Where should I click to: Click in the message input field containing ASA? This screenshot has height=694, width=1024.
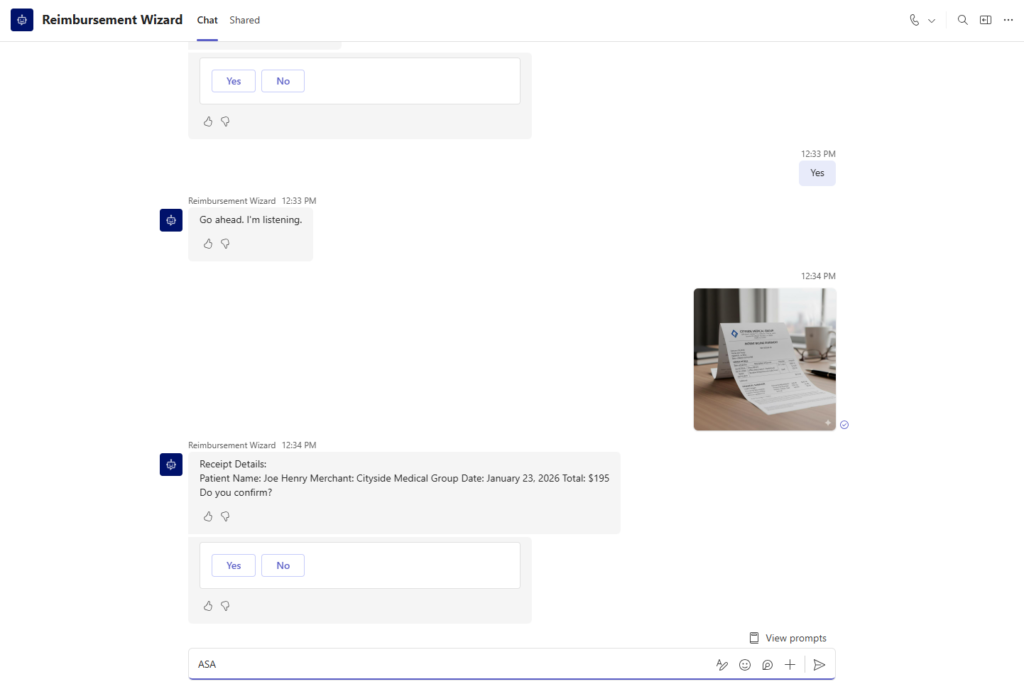440,664
